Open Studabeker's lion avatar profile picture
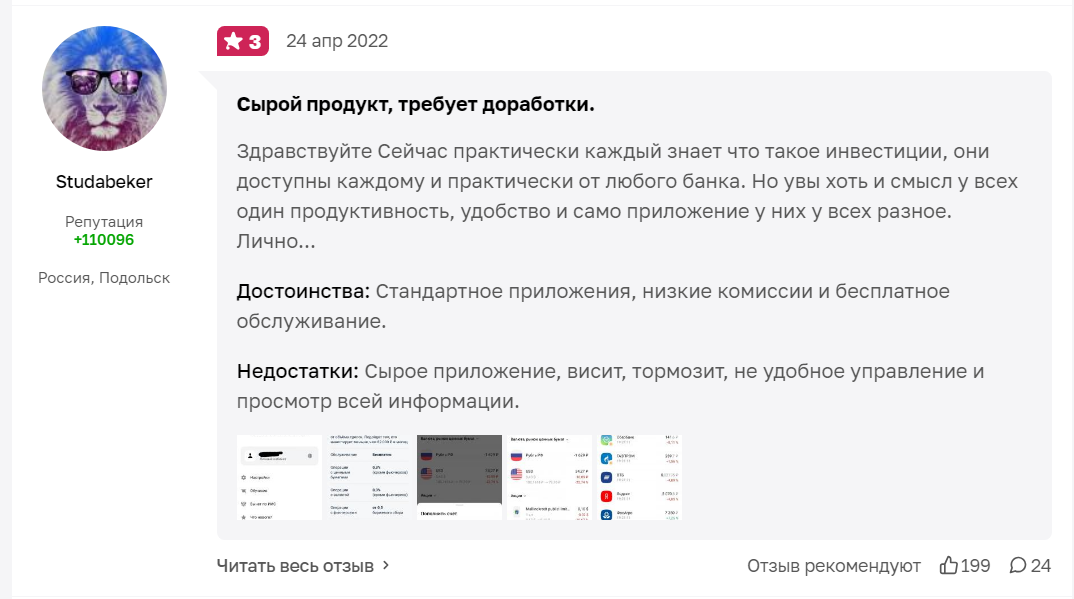 pyautogui.click(x=104, y=88)
